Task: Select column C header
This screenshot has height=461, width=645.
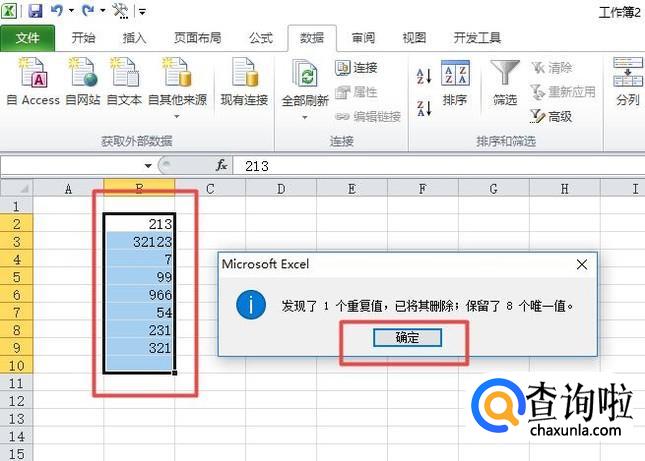Action: click(x=210, y=189)
